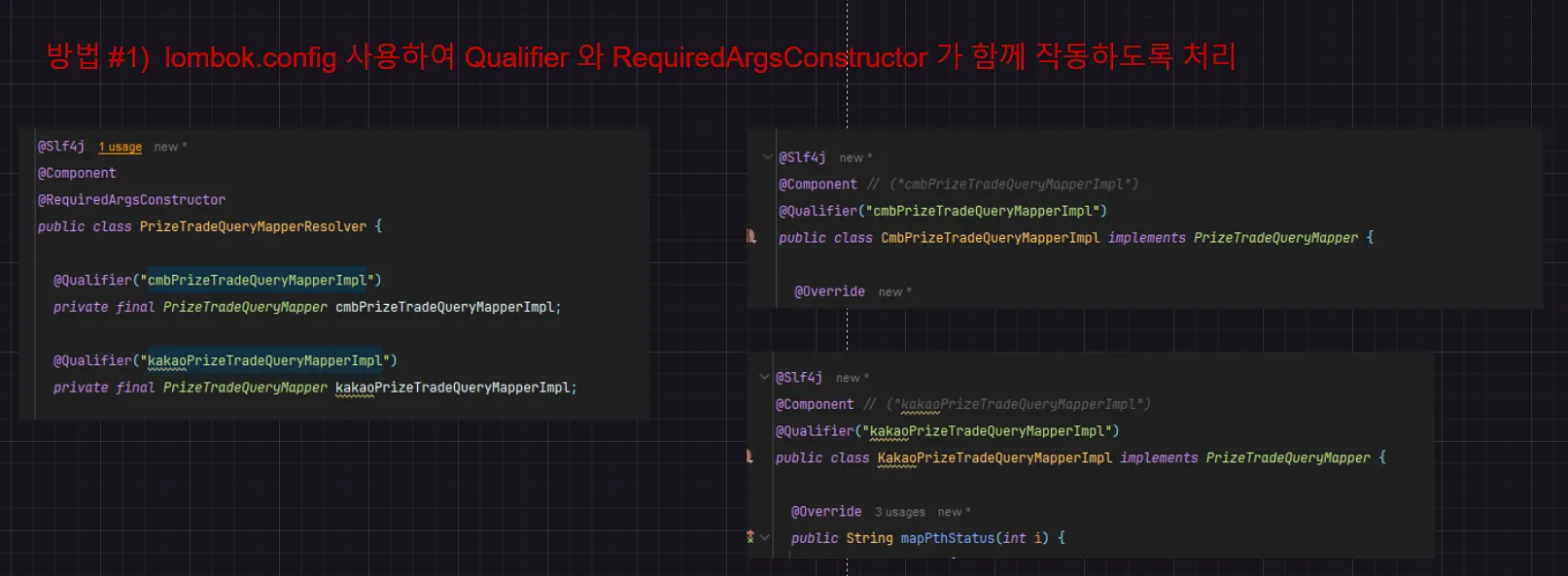
Task: Click the red heading mentioning lombok.config
Action: pyautogui.click(x=641, y=56)
